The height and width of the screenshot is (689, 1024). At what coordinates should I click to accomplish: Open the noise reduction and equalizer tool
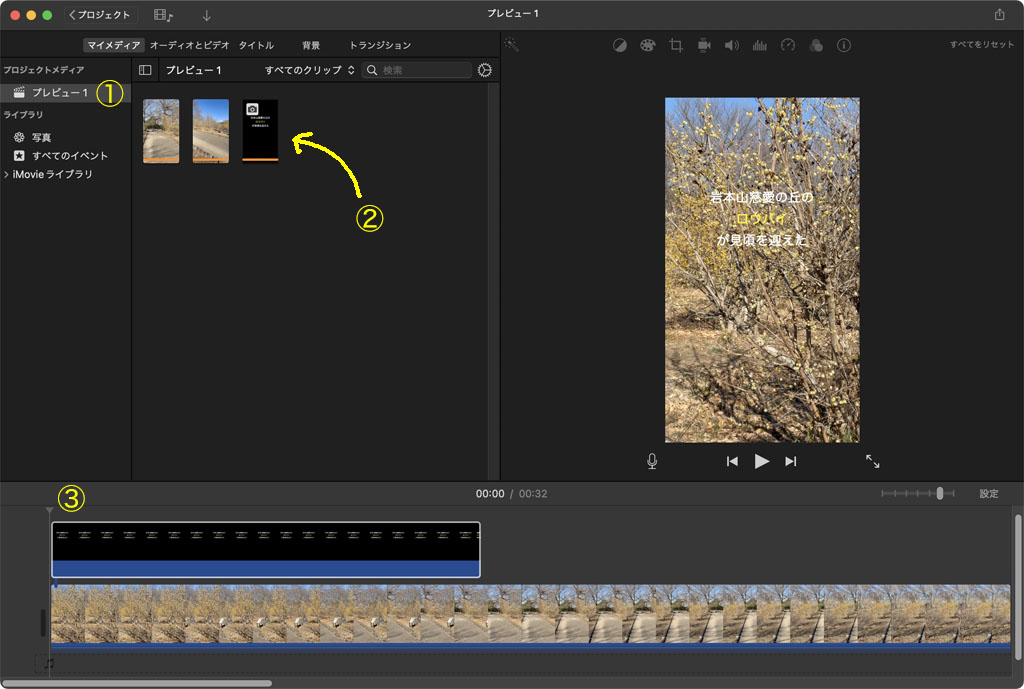pos(759,46)
